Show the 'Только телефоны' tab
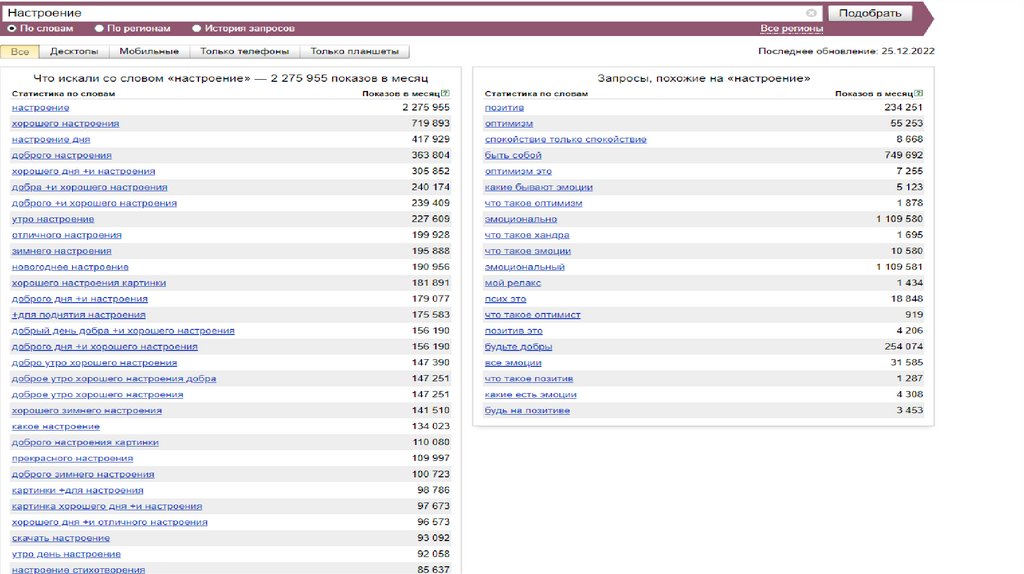This screenshot has height=574, width=1024. (244, 51)
